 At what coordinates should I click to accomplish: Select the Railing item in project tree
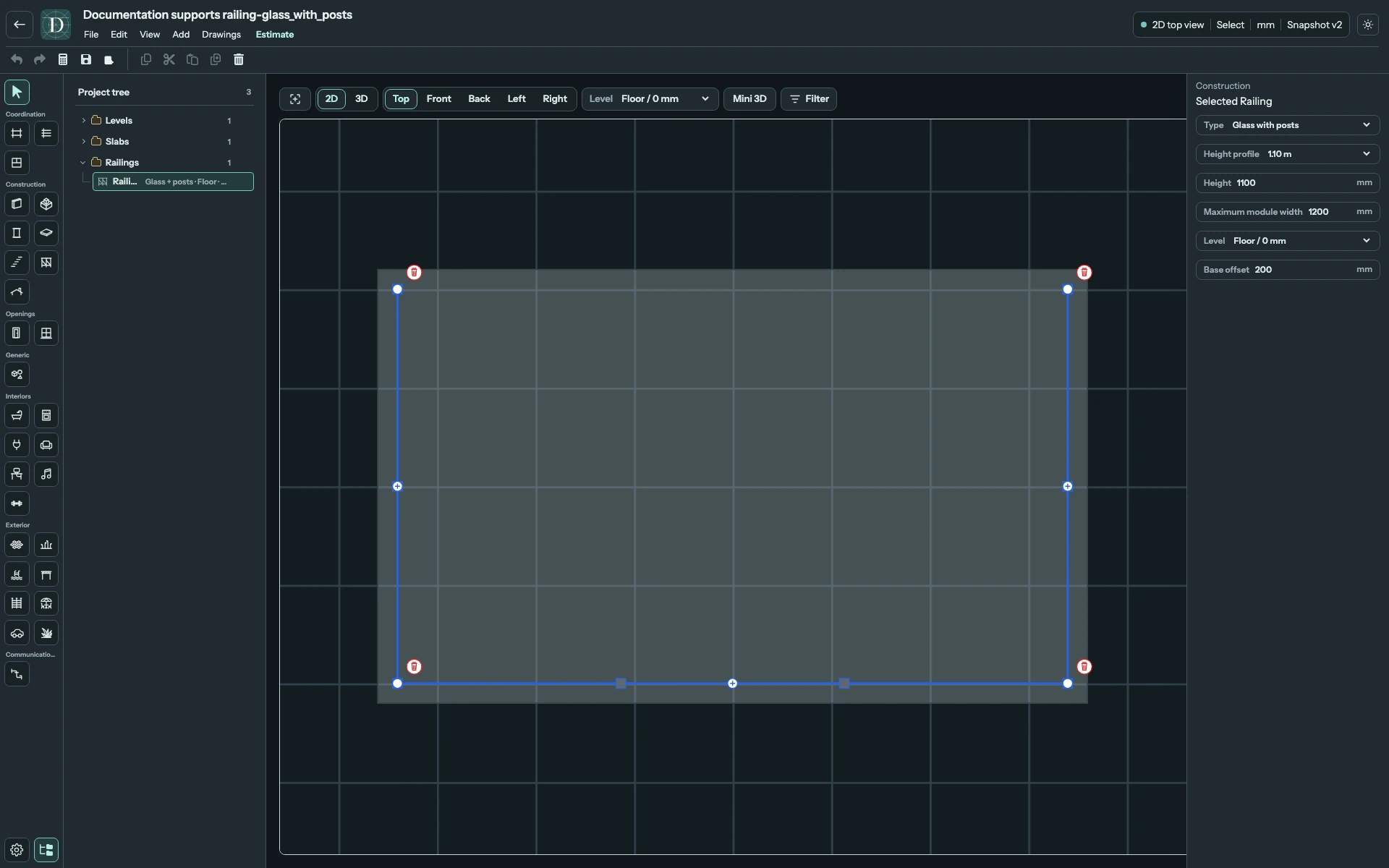[x=174, y=182]
